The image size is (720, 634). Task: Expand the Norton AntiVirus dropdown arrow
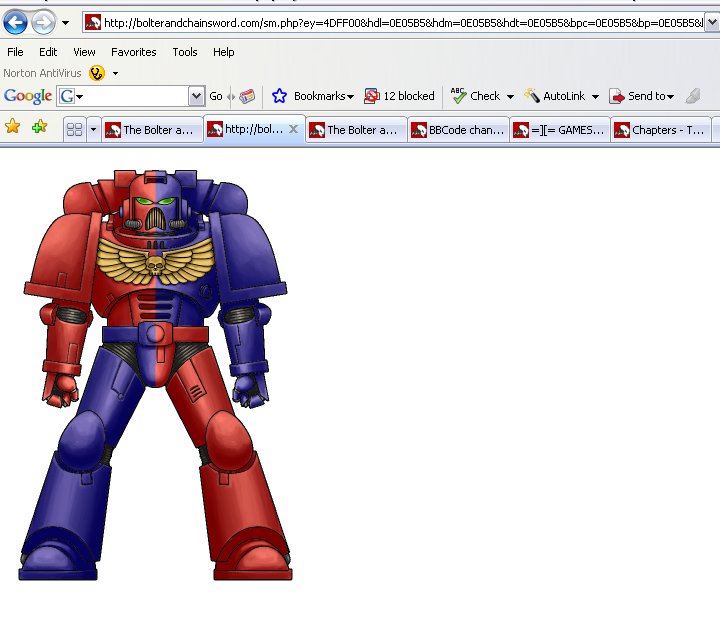click(115, 73)
